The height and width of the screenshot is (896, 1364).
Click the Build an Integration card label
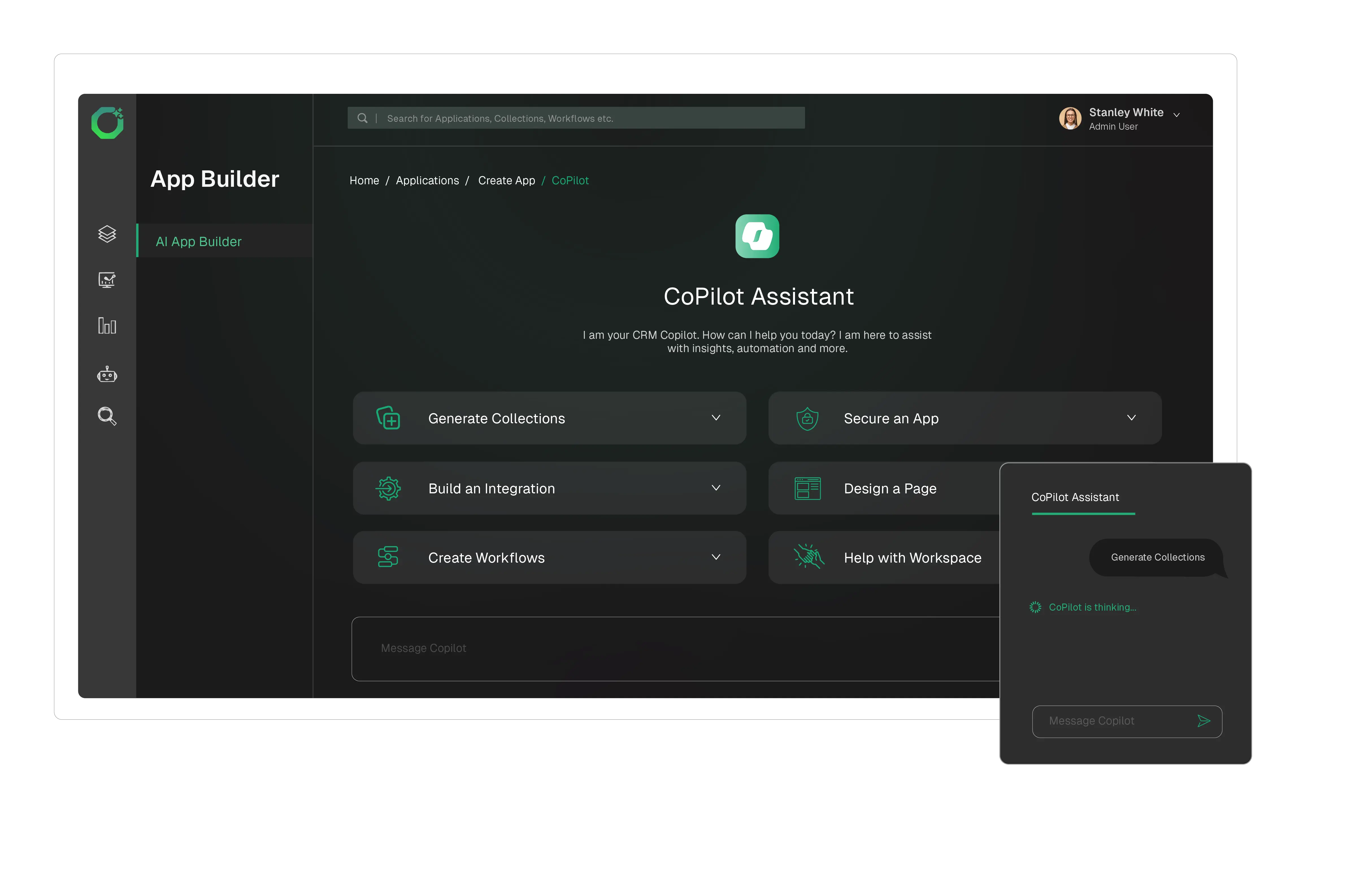[492, 489]
